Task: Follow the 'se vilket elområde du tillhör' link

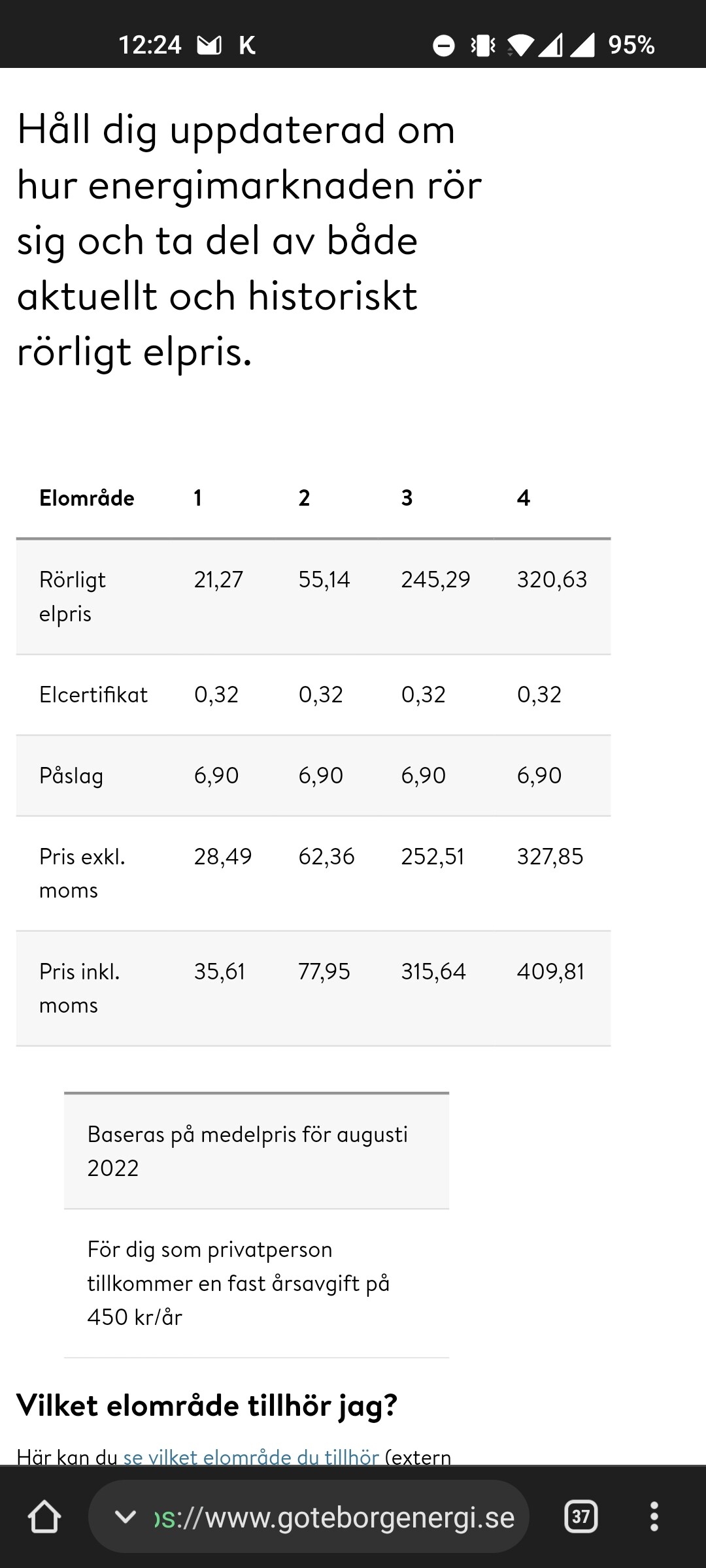Action: (x=251, y=1457)
